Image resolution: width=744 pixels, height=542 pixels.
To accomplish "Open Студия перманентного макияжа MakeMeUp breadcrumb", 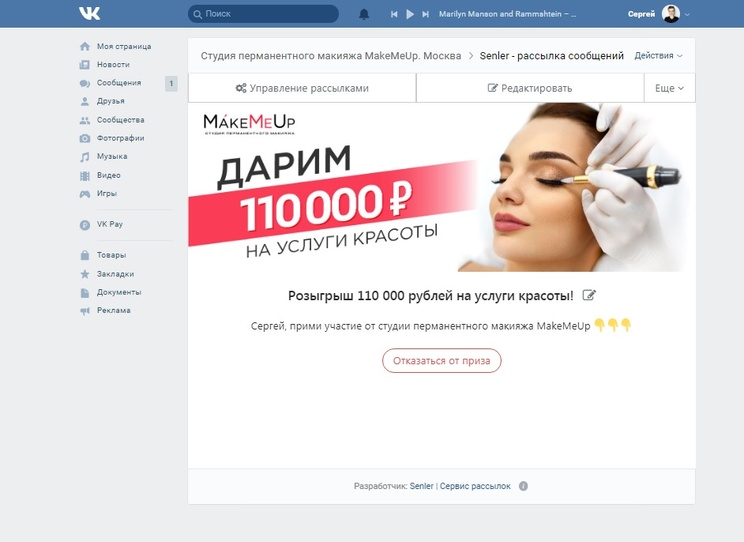I will (331, 56).
